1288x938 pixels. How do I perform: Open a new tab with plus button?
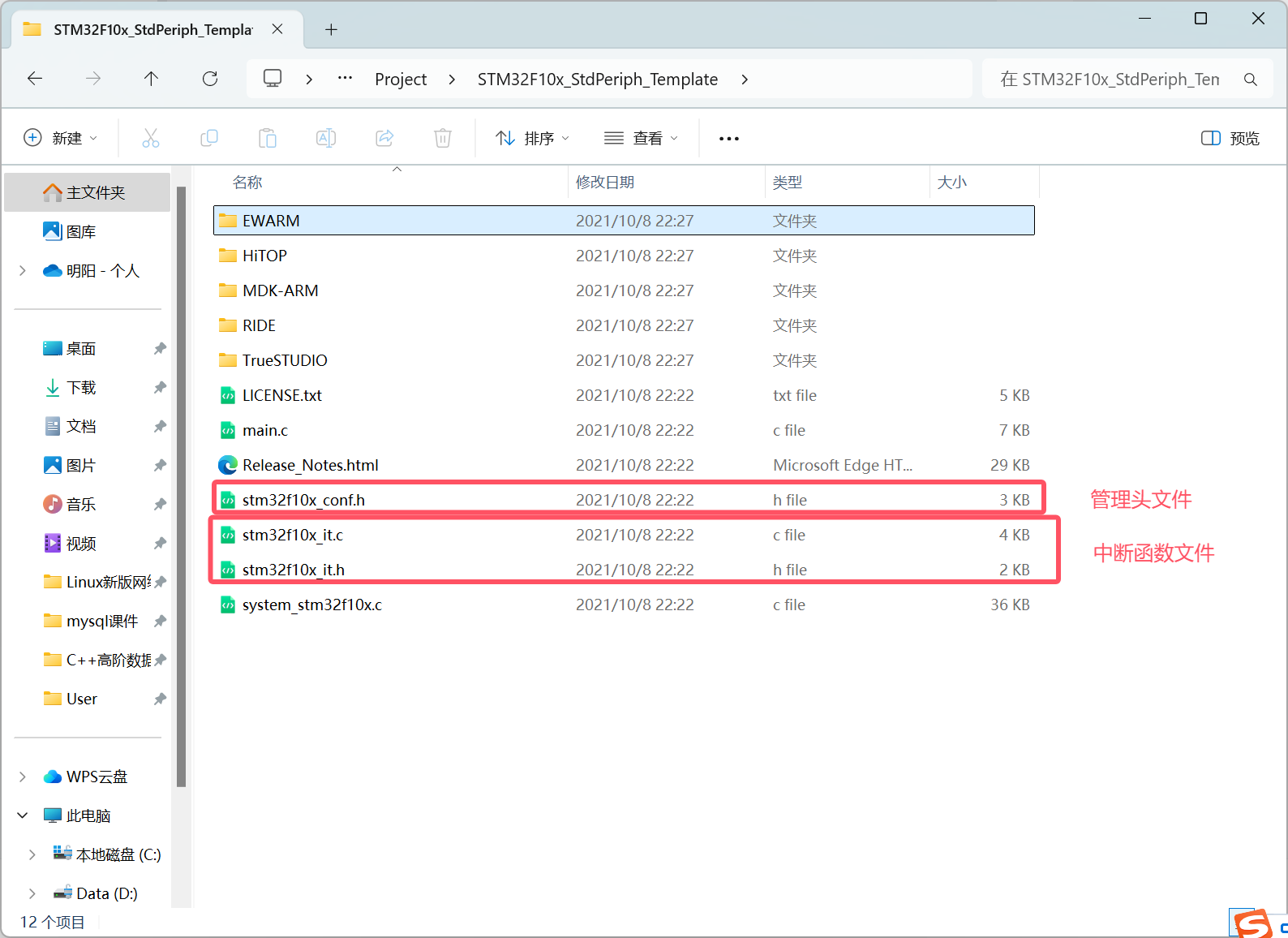[331, 30]
